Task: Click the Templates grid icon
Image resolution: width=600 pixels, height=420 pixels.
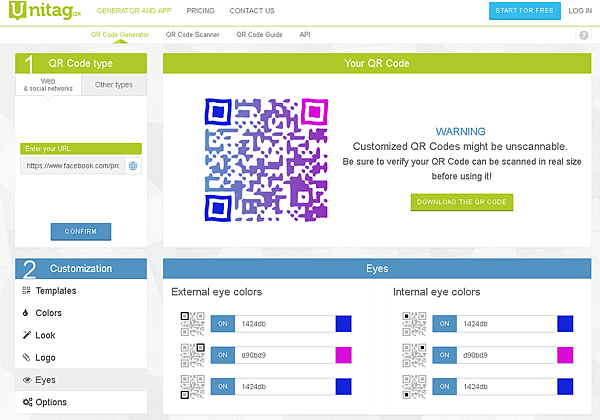Action: [x=26, y=291]
